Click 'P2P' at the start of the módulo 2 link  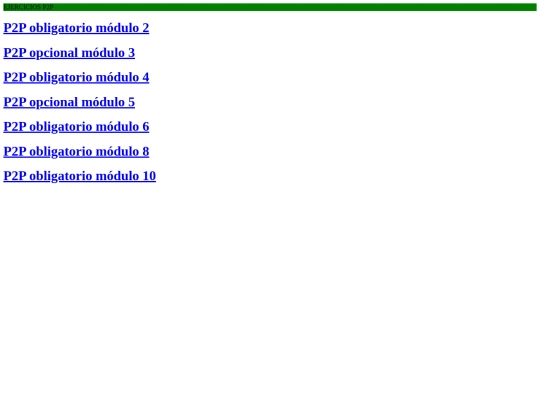pyautogui.click(x=15, y=28)
